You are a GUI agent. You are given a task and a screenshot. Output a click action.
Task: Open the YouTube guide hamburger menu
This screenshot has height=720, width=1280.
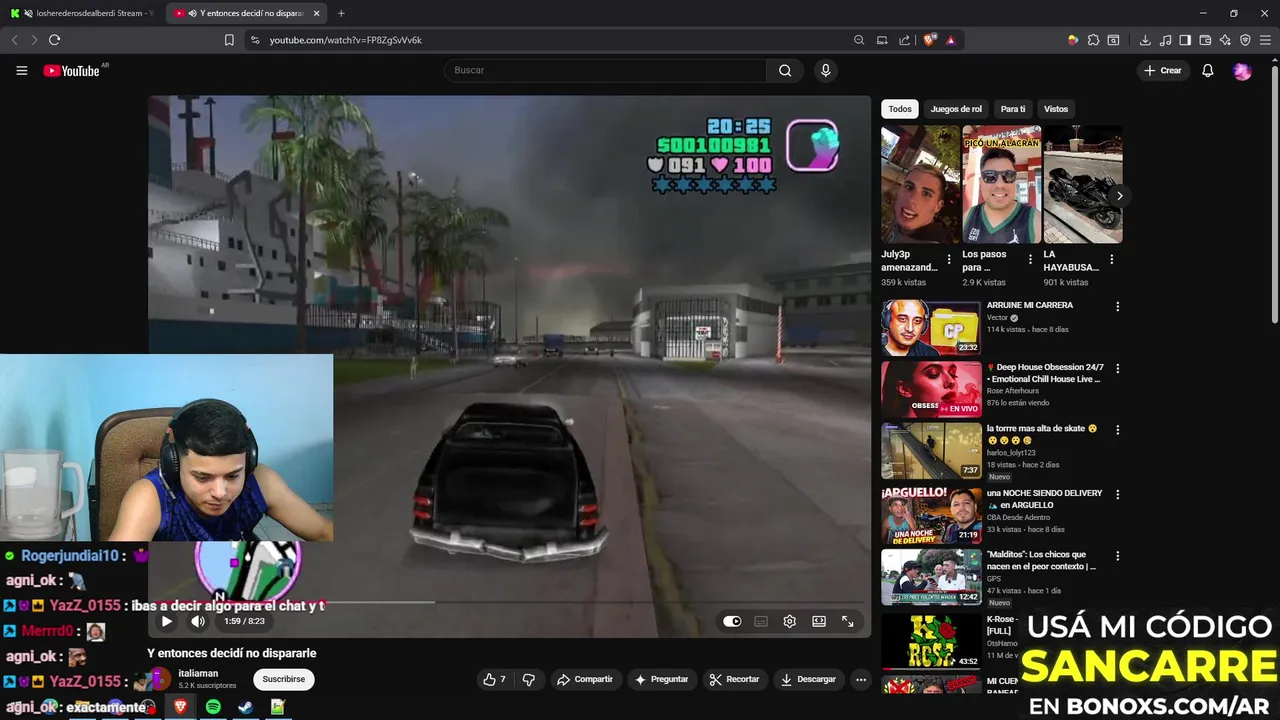click(22, 70)
